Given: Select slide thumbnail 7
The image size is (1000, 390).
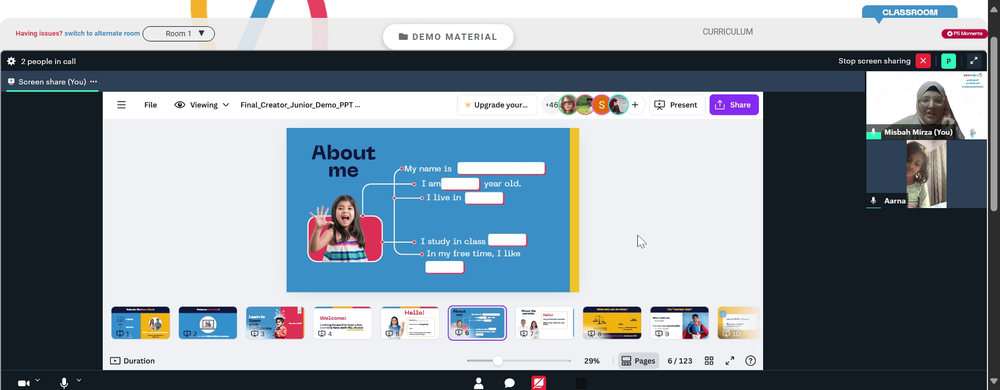Looking at the screenshot, I should [x=545, y=322].
